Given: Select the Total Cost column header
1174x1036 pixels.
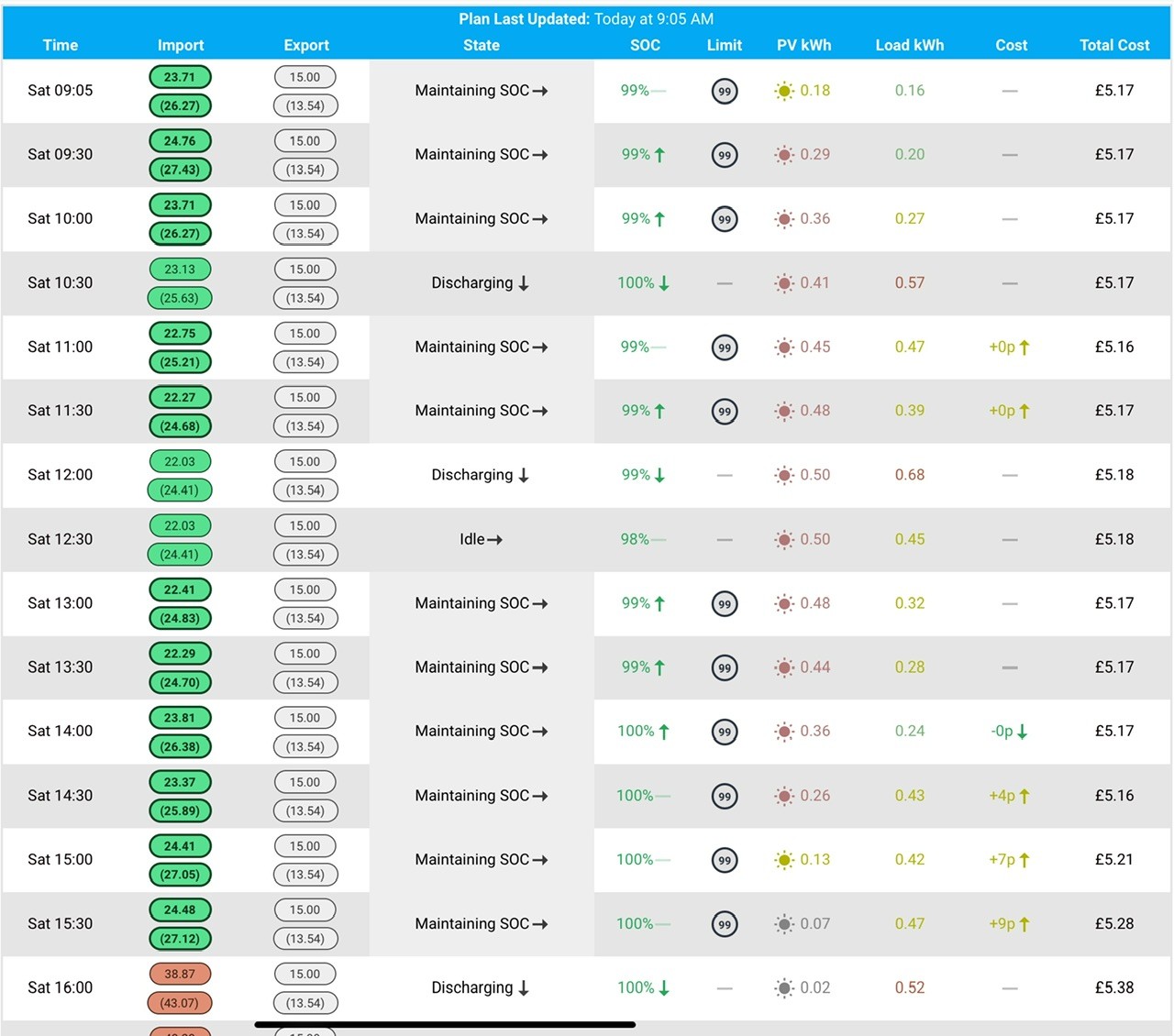Looking at the screenshot, I should (1114, 45).
